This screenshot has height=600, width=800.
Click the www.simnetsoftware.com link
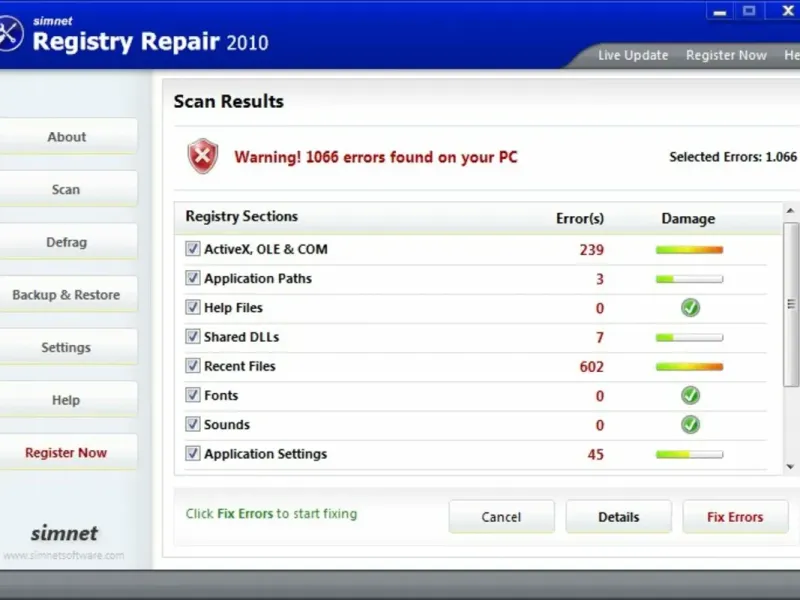[63, 555]
